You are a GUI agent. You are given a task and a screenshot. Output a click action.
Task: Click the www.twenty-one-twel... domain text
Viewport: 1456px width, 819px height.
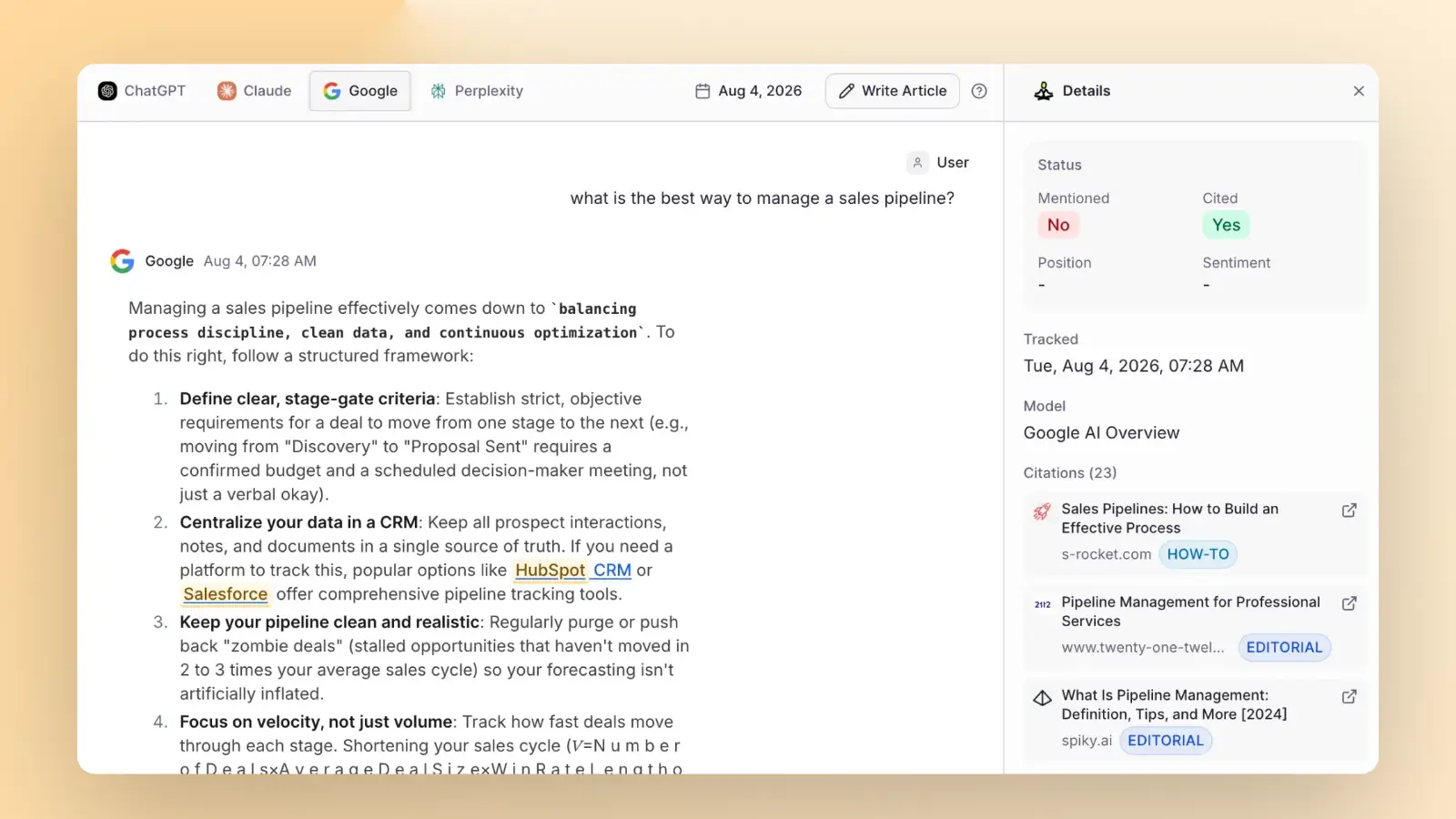click(x=1143, y=647)
